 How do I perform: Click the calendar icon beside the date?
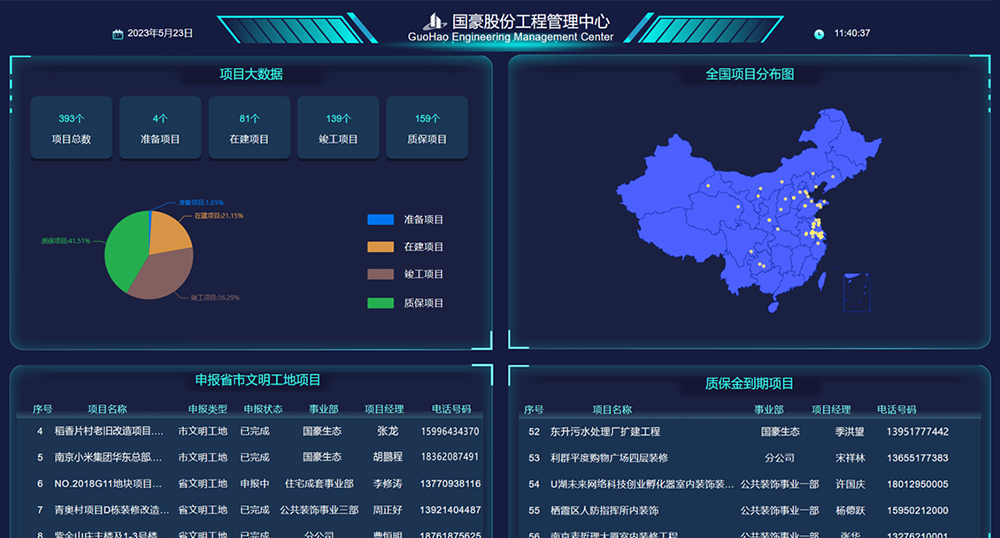click(117, 34)
